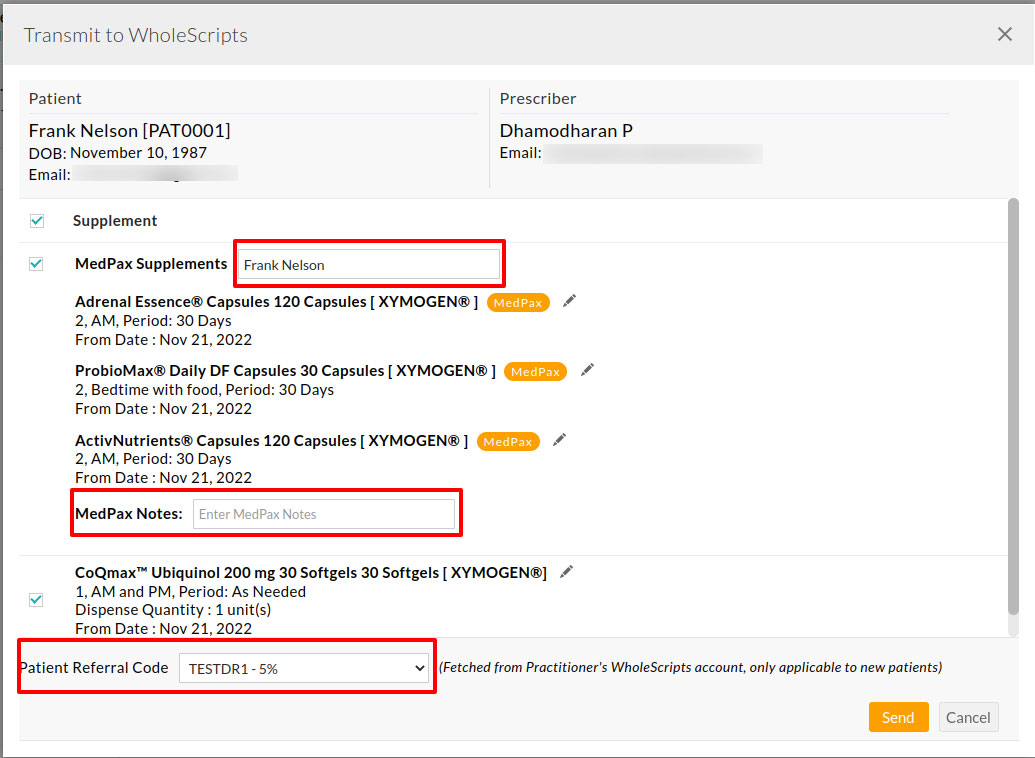Viewport: 1035px width, 758px height.
Task: Click the MedPax badge beside ProbioMax
Action: [535, 372]
